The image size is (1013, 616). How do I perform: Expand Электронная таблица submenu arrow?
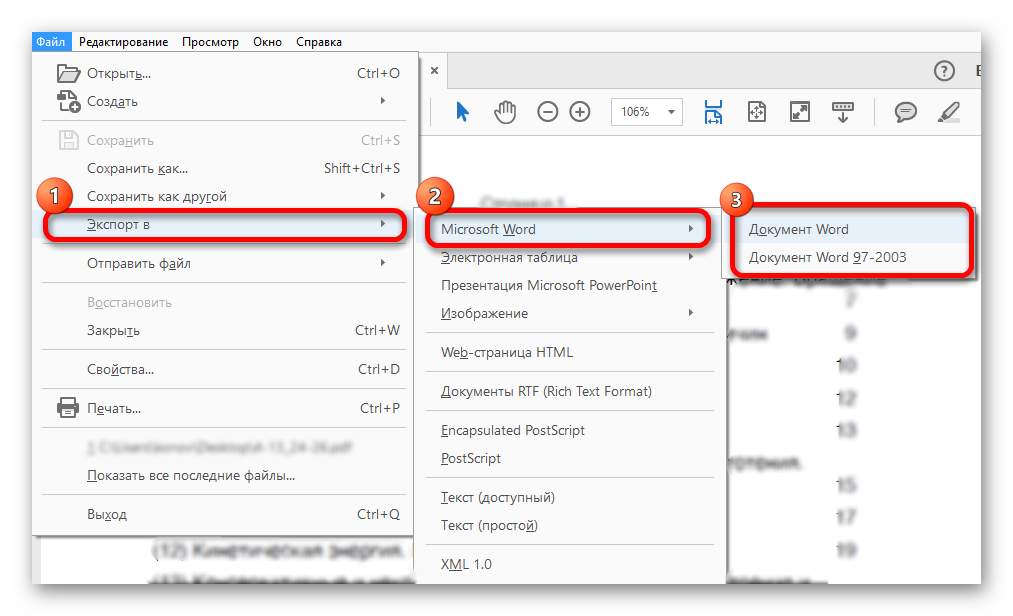(691, 257)
